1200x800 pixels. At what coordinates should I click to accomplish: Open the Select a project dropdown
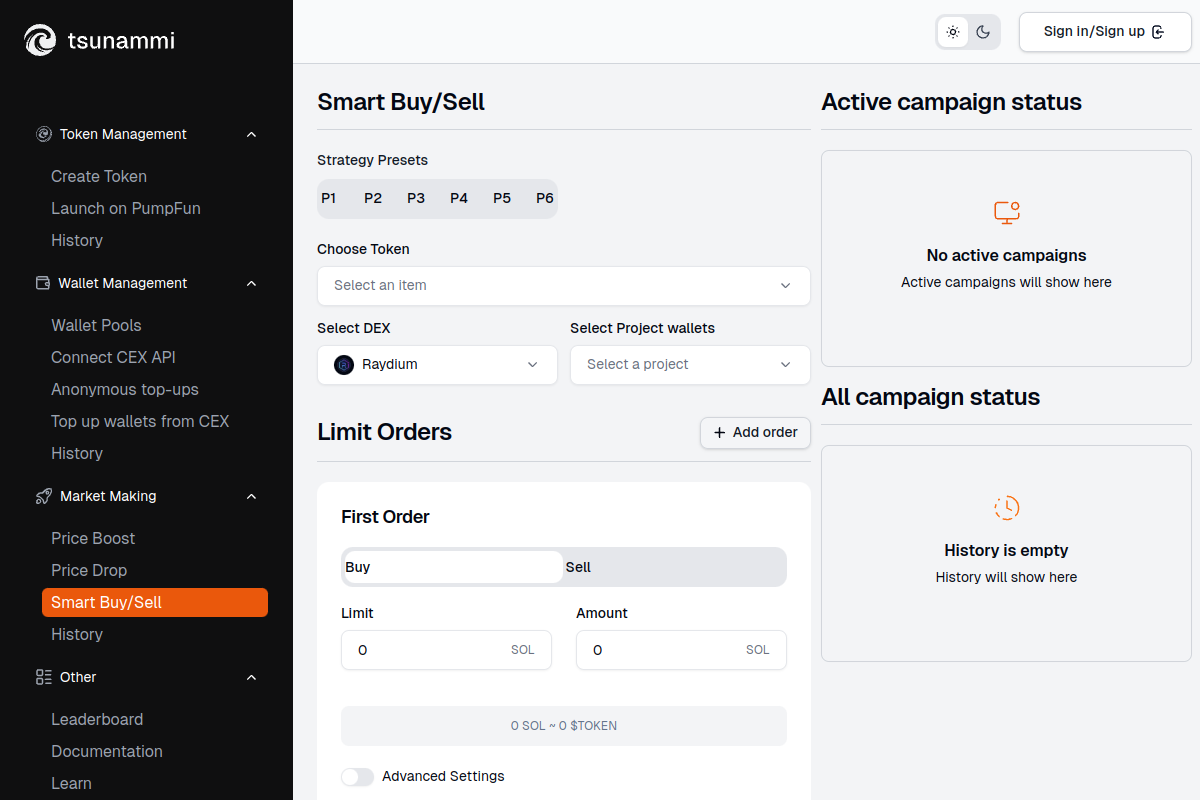click(690, 365)
